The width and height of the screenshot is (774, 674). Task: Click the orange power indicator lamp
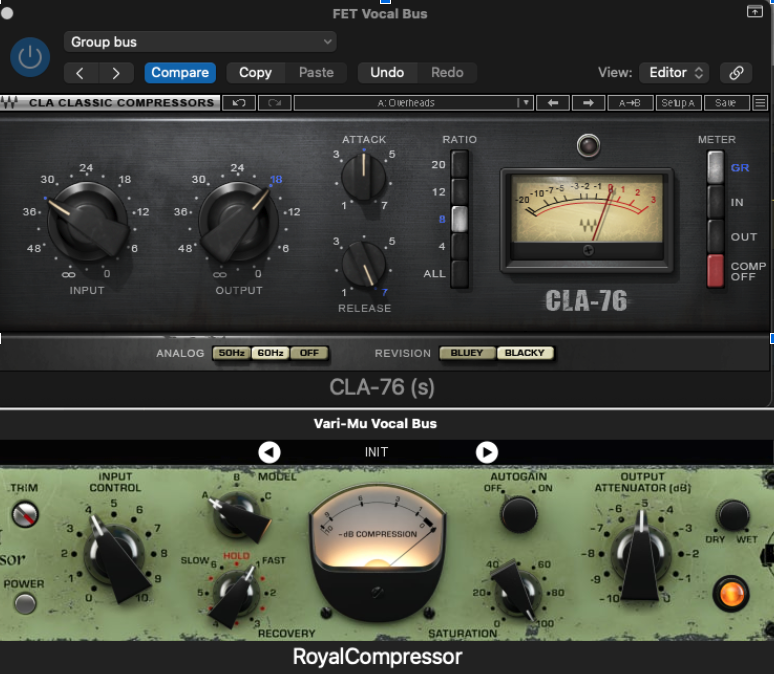731,594
